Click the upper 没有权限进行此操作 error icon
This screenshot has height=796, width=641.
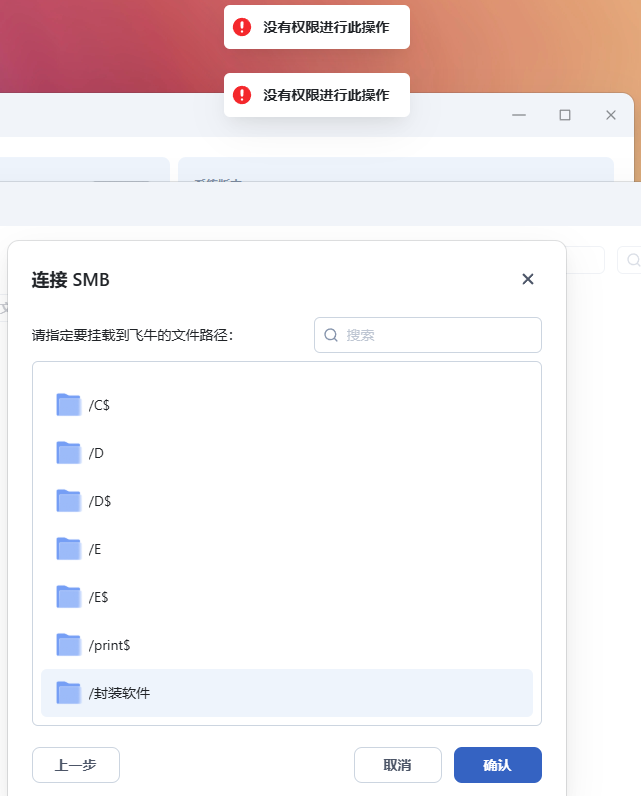[242, 27]
